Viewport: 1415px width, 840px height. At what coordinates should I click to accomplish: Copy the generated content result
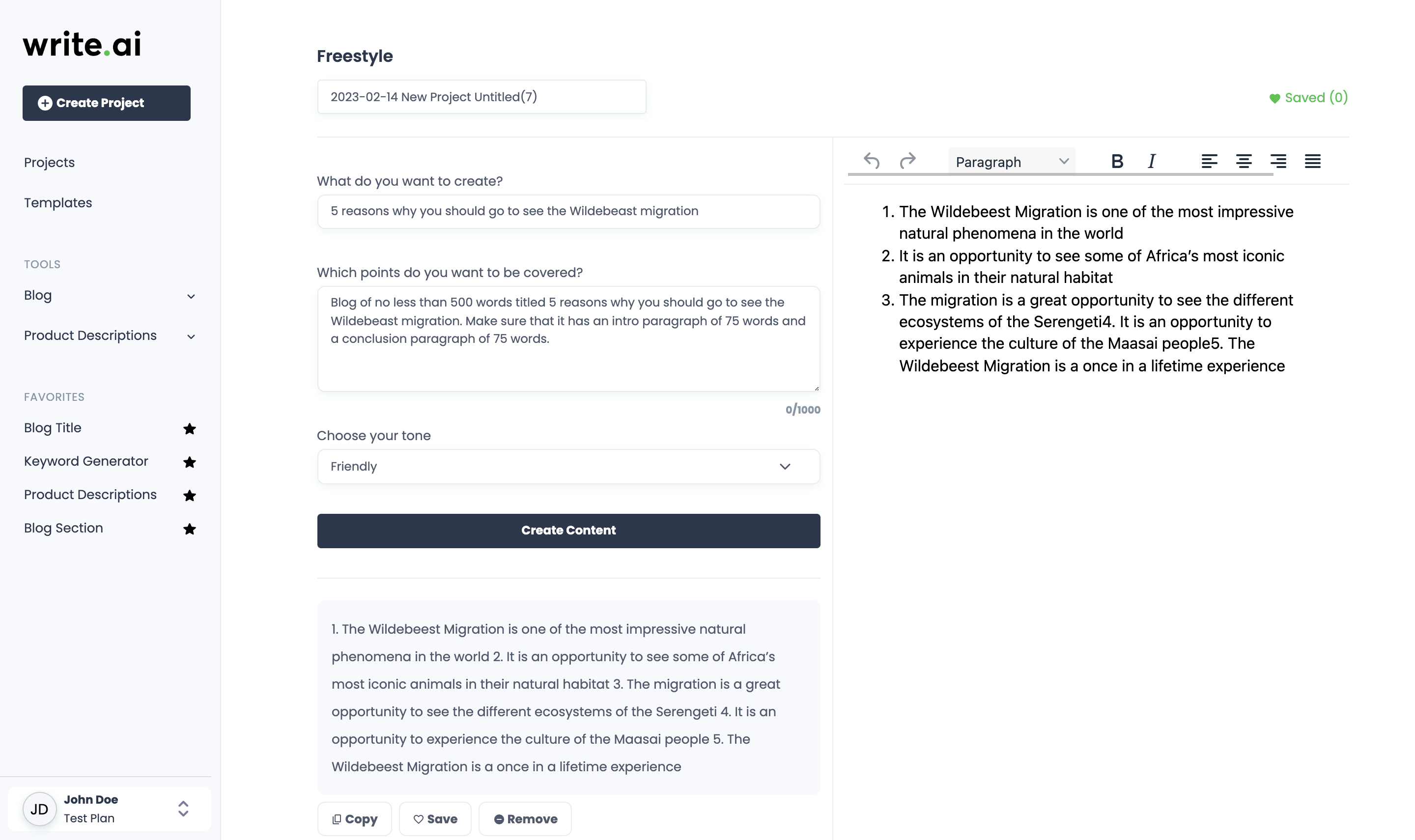tap(354, 818)
